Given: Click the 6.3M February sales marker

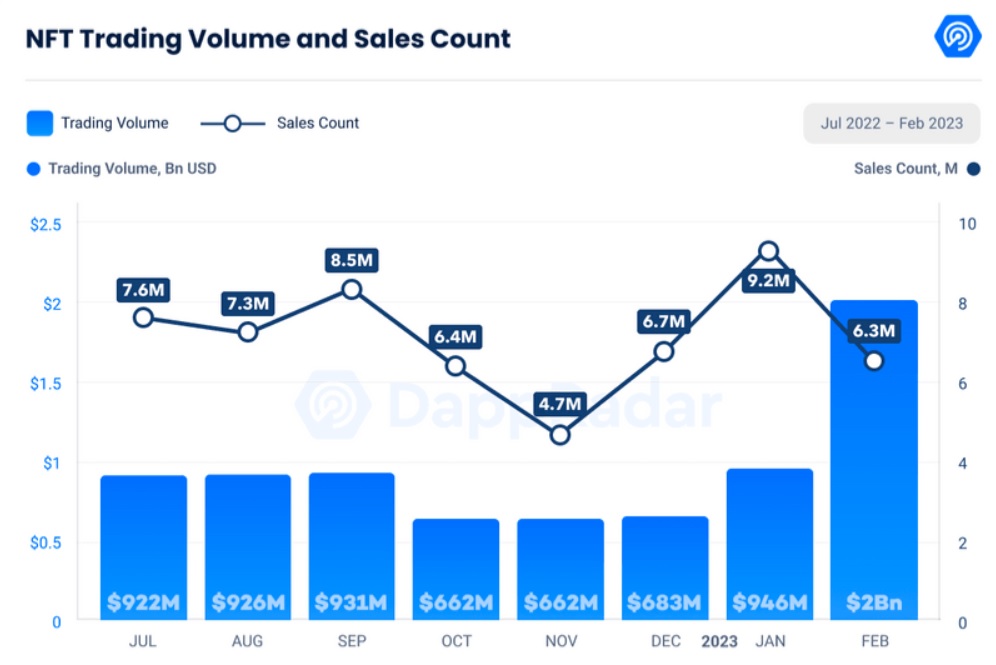Looking at the screenshot, I should click(x=874, y=361).
